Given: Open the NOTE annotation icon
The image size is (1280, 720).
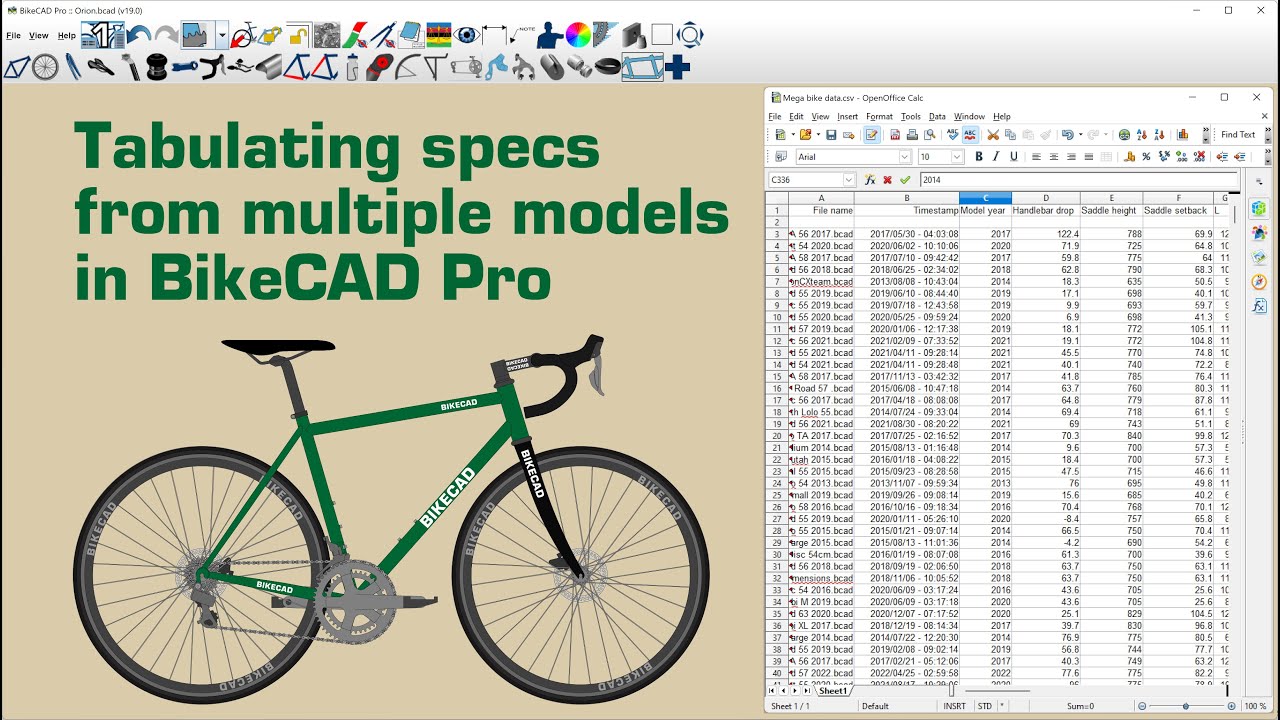Looking at the screenshot, I should tap(522, 34).
